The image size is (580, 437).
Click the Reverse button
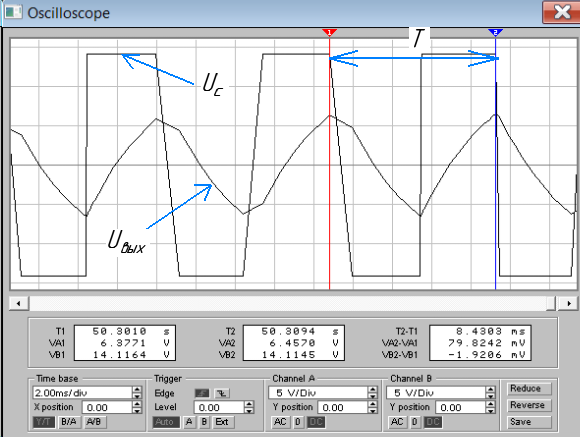click(x=529, y=406)
